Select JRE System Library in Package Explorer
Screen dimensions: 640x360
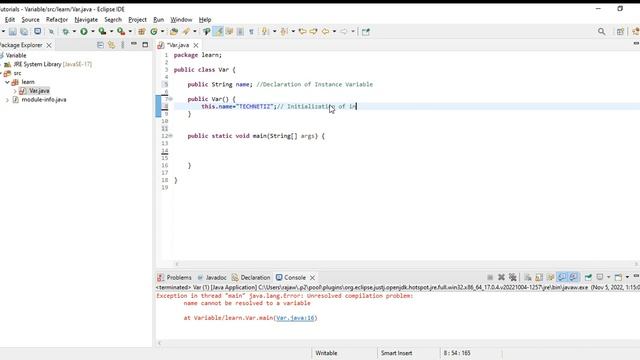48,64
